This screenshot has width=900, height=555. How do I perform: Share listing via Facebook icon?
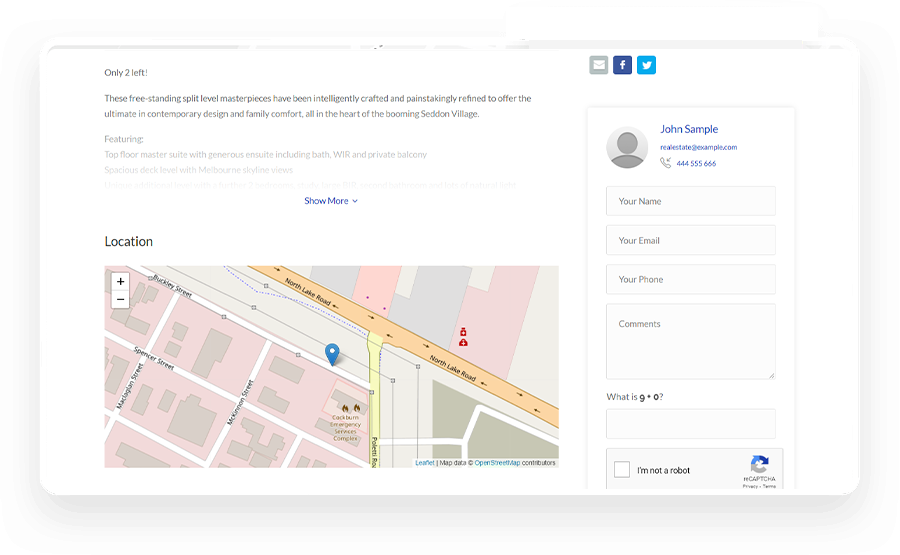coord(622,65)
